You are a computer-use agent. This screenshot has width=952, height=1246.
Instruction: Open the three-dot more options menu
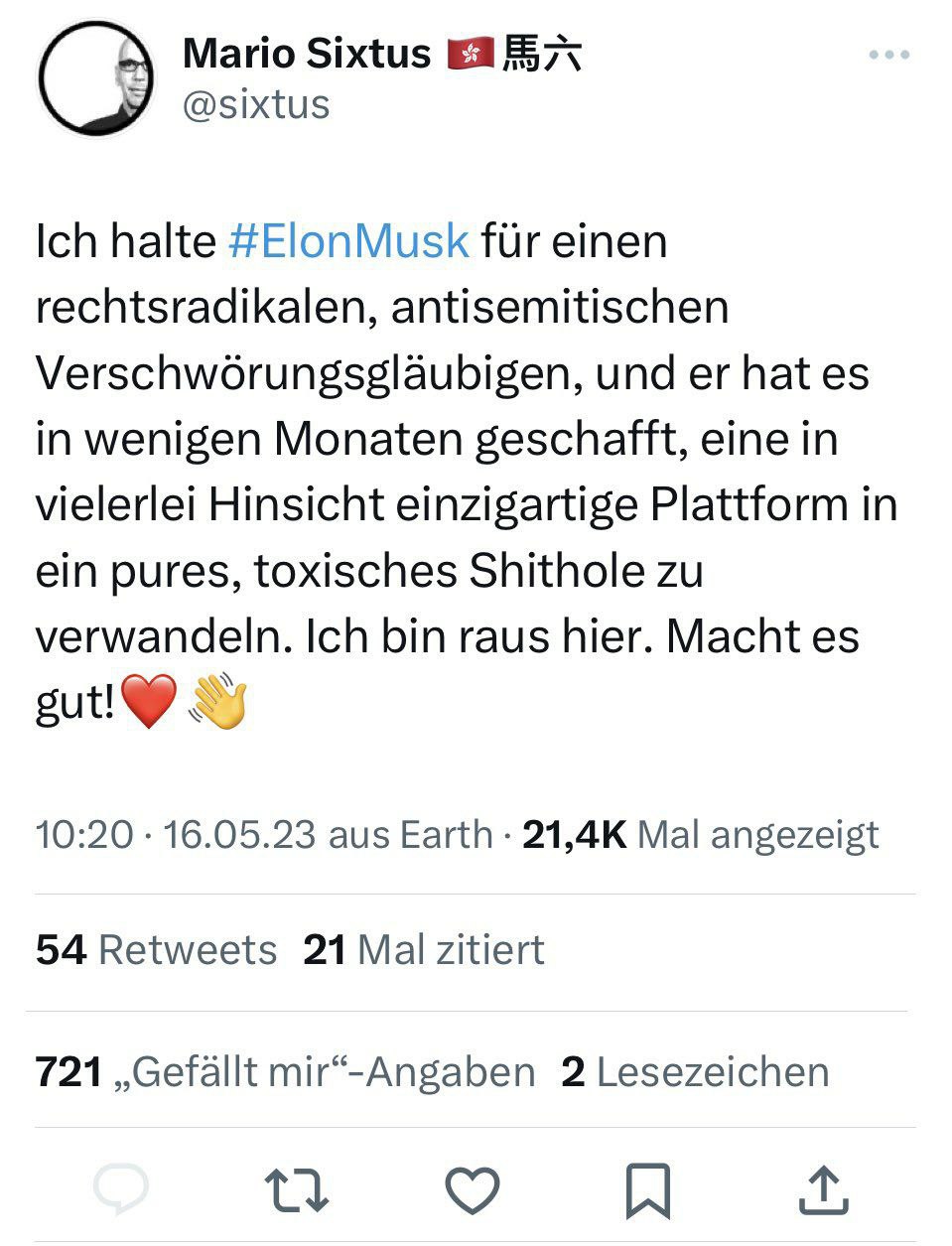tap(887, 56)
